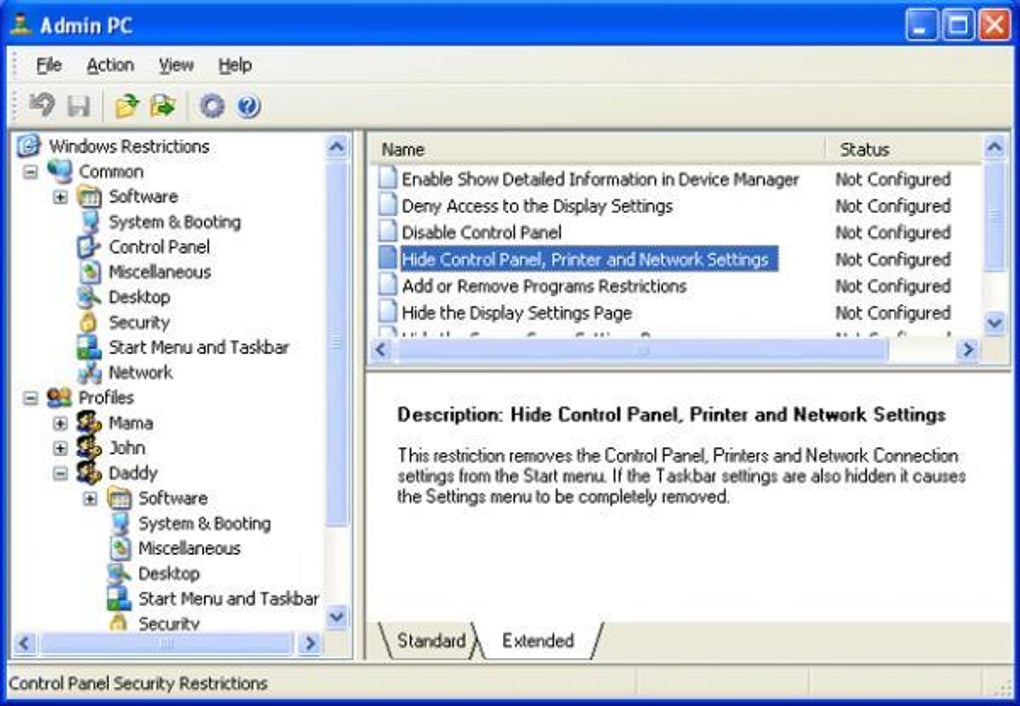Click the tree panel scroll left arrow
1020x706 pixels.
click(x=25, y=644)
